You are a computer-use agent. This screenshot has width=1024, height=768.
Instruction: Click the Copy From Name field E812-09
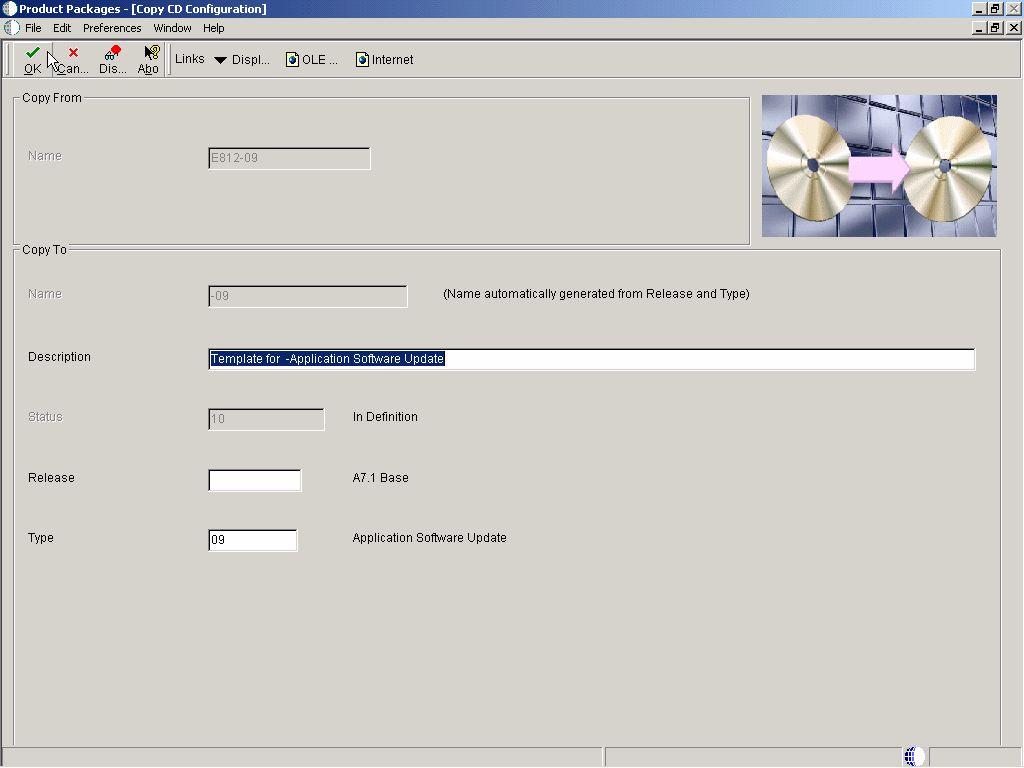[289, 158]
